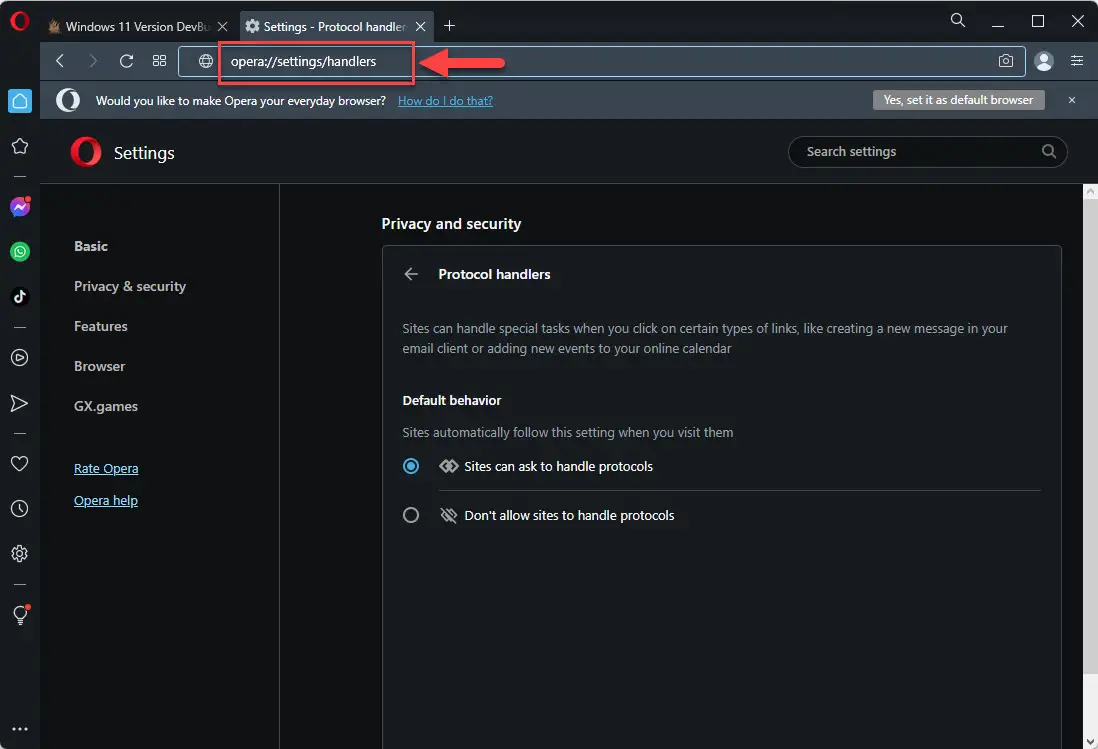This screenshot has height=749, width=1098.
Task: Click the Privacy and security heading
Action: tap(451, 224)
